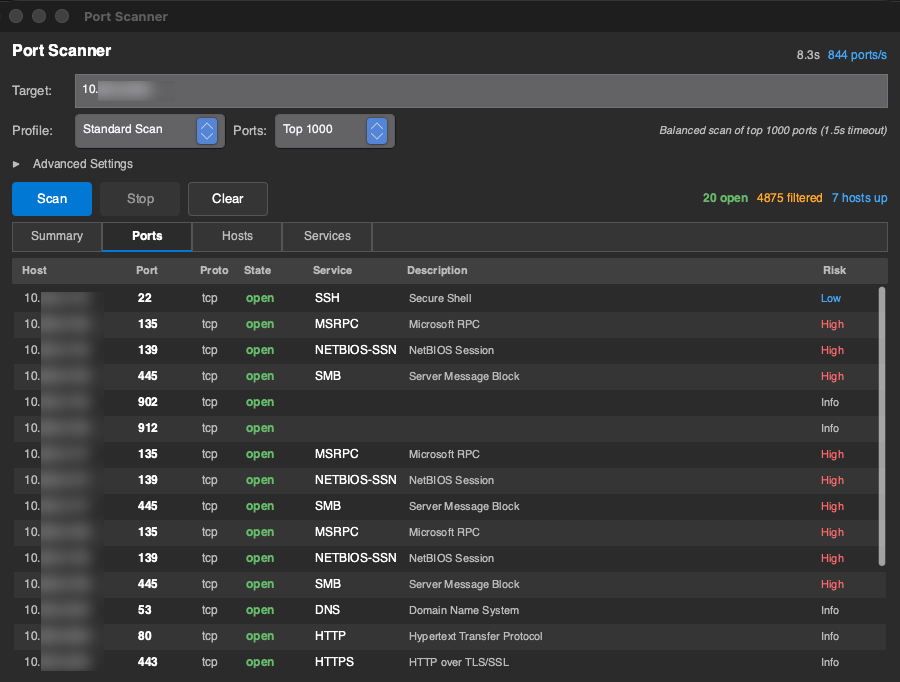Click the results table vertical scrollbar
900x682 pixels.
tap(881, 425)
